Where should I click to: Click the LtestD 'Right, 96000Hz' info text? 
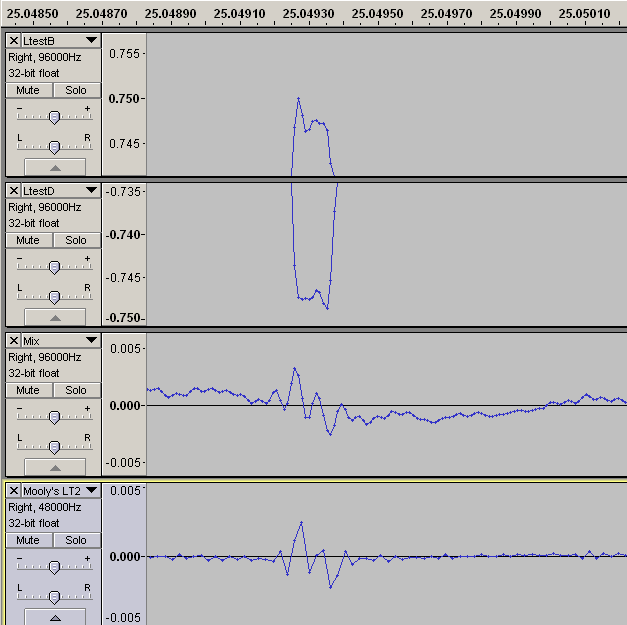pos(45,207)
